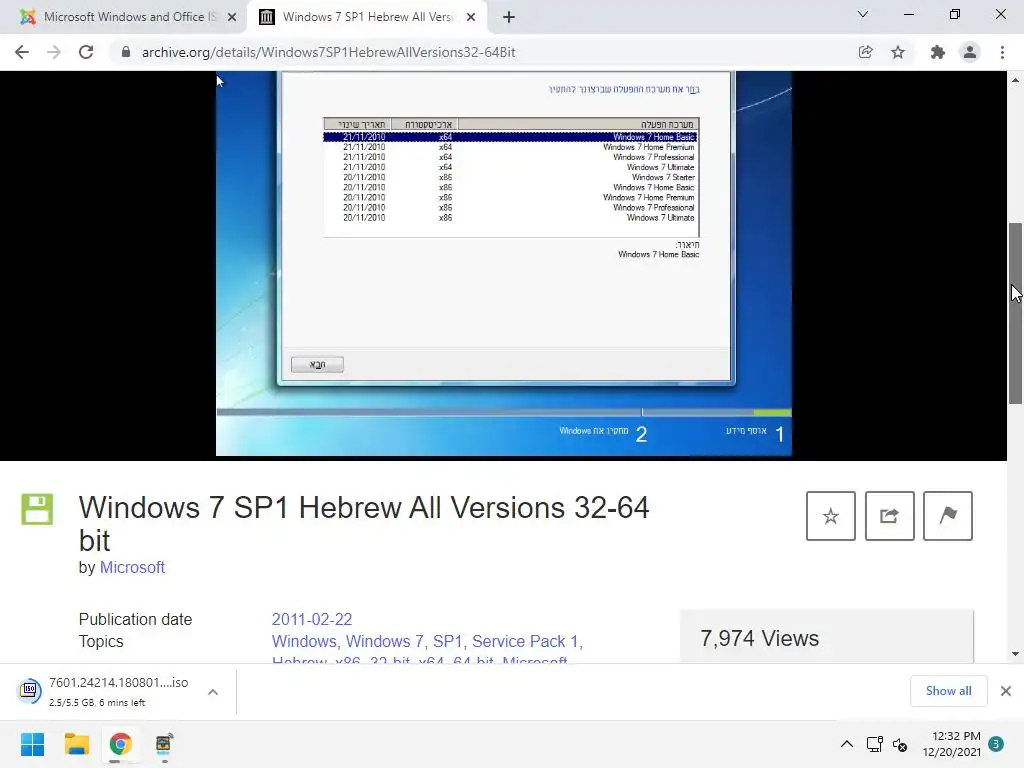Close the downloads bar
This screenshot has width=1024, height=768.
tap(1006, 691)
